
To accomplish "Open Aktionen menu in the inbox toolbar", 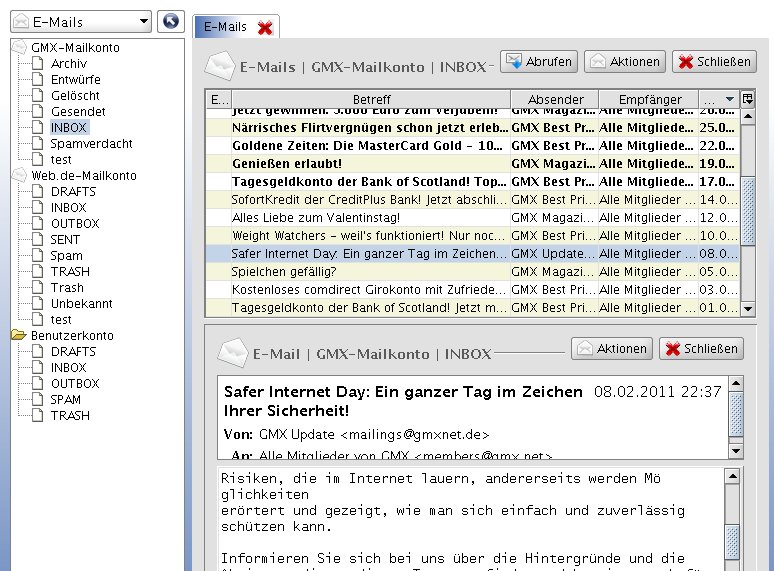I will pyautogui.click(x=624, y=62).
